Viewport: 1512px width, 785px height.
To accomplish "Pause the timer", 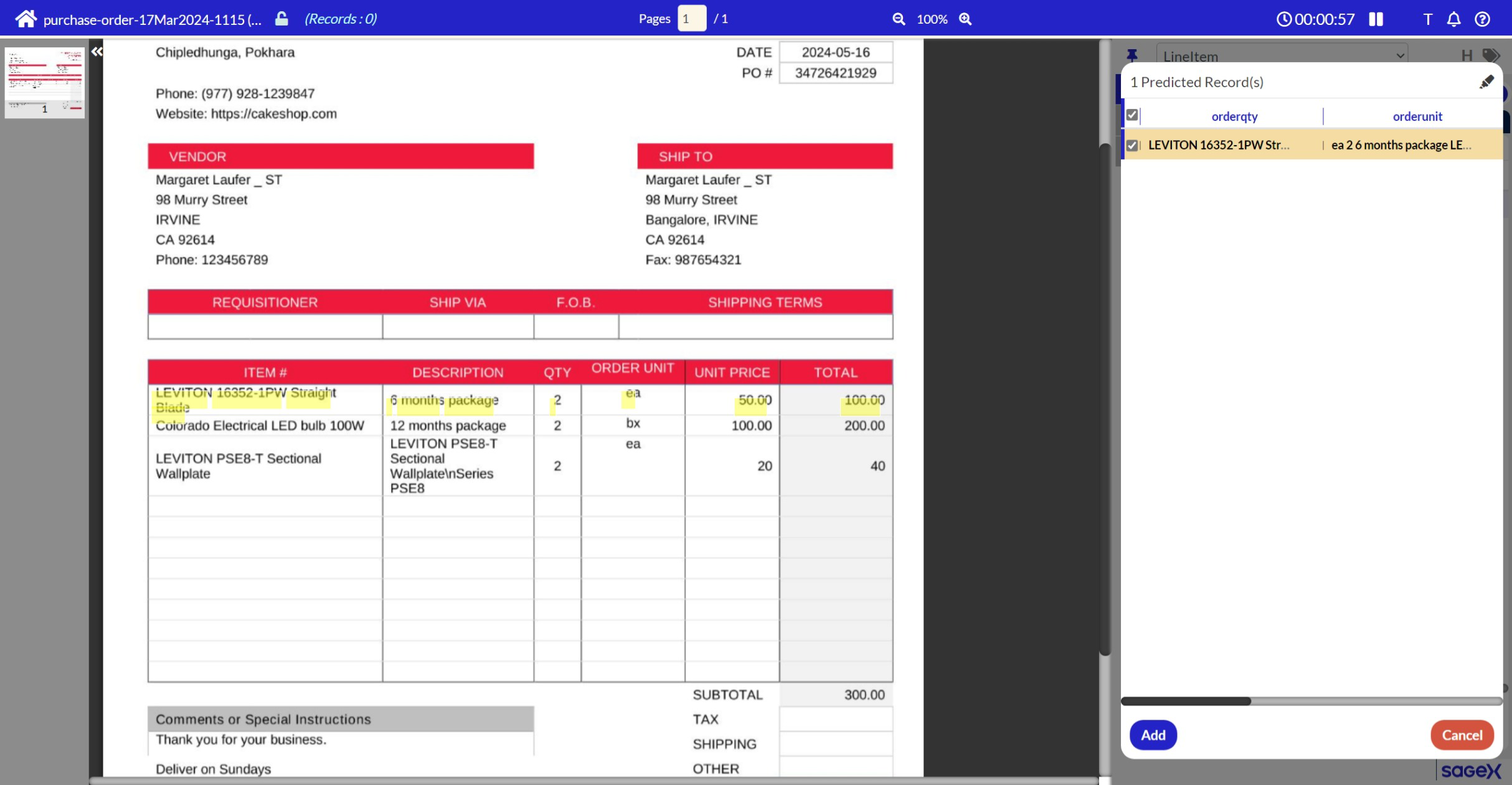I will (x=1376, y=19).
